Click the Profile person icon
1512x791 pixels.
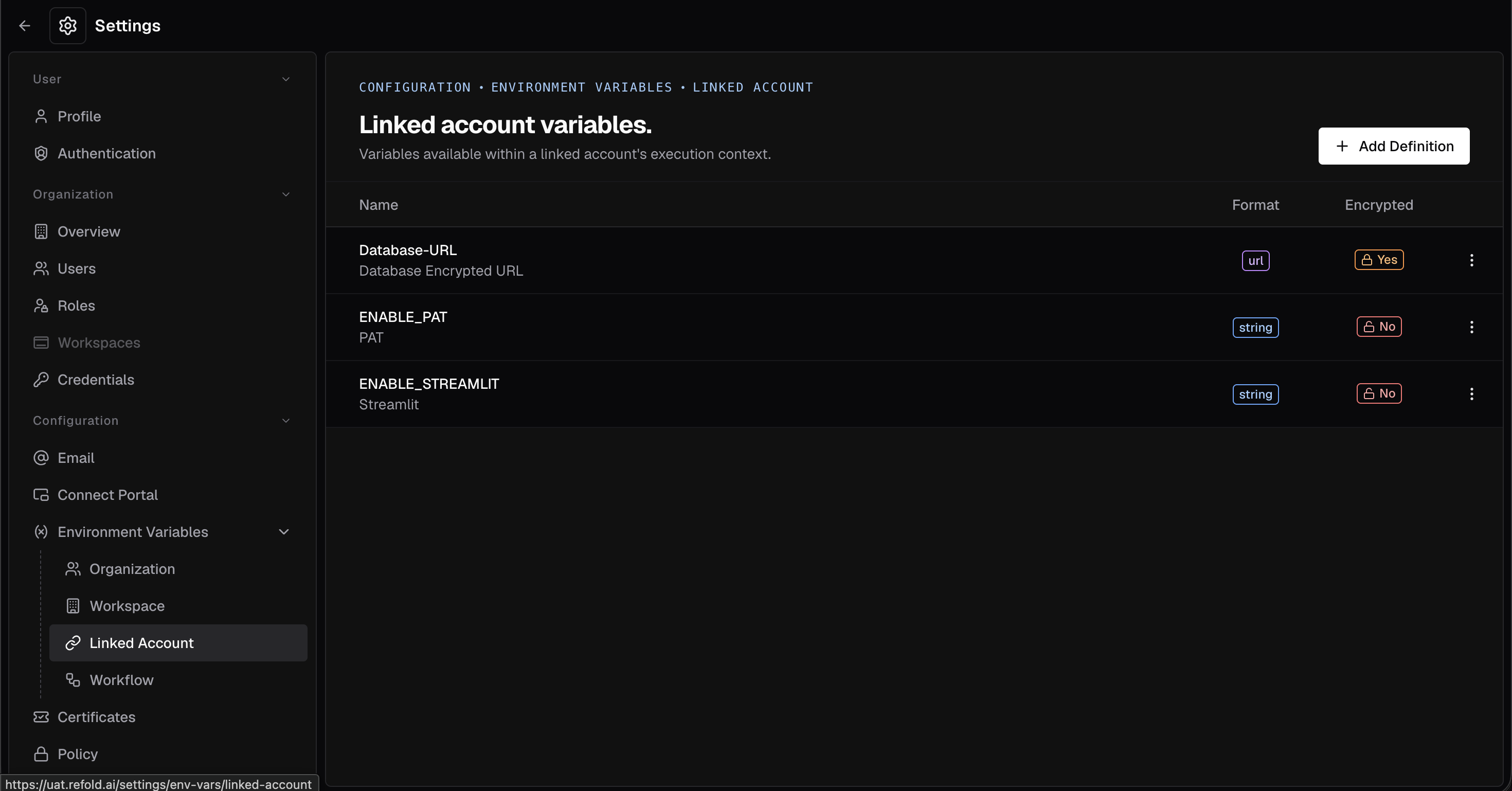pos(41,116)
